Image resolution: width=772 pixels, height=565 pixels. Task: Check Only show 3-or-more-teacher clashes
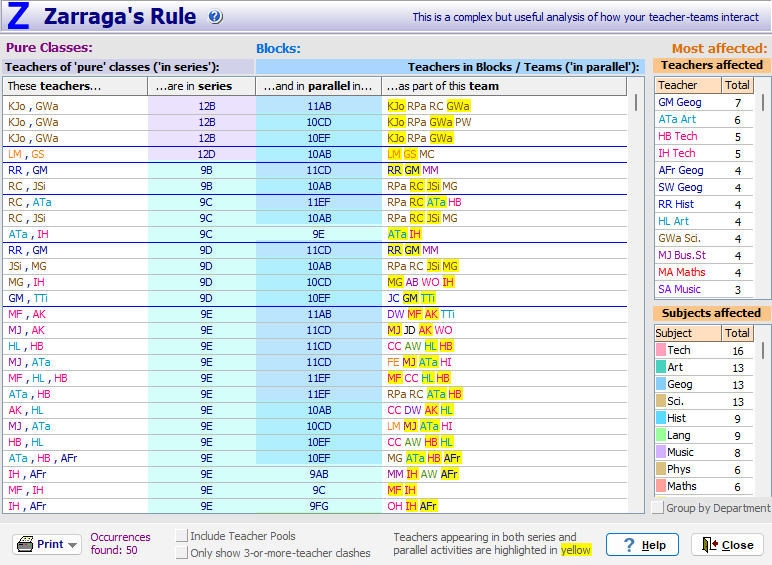pos(181,553)
